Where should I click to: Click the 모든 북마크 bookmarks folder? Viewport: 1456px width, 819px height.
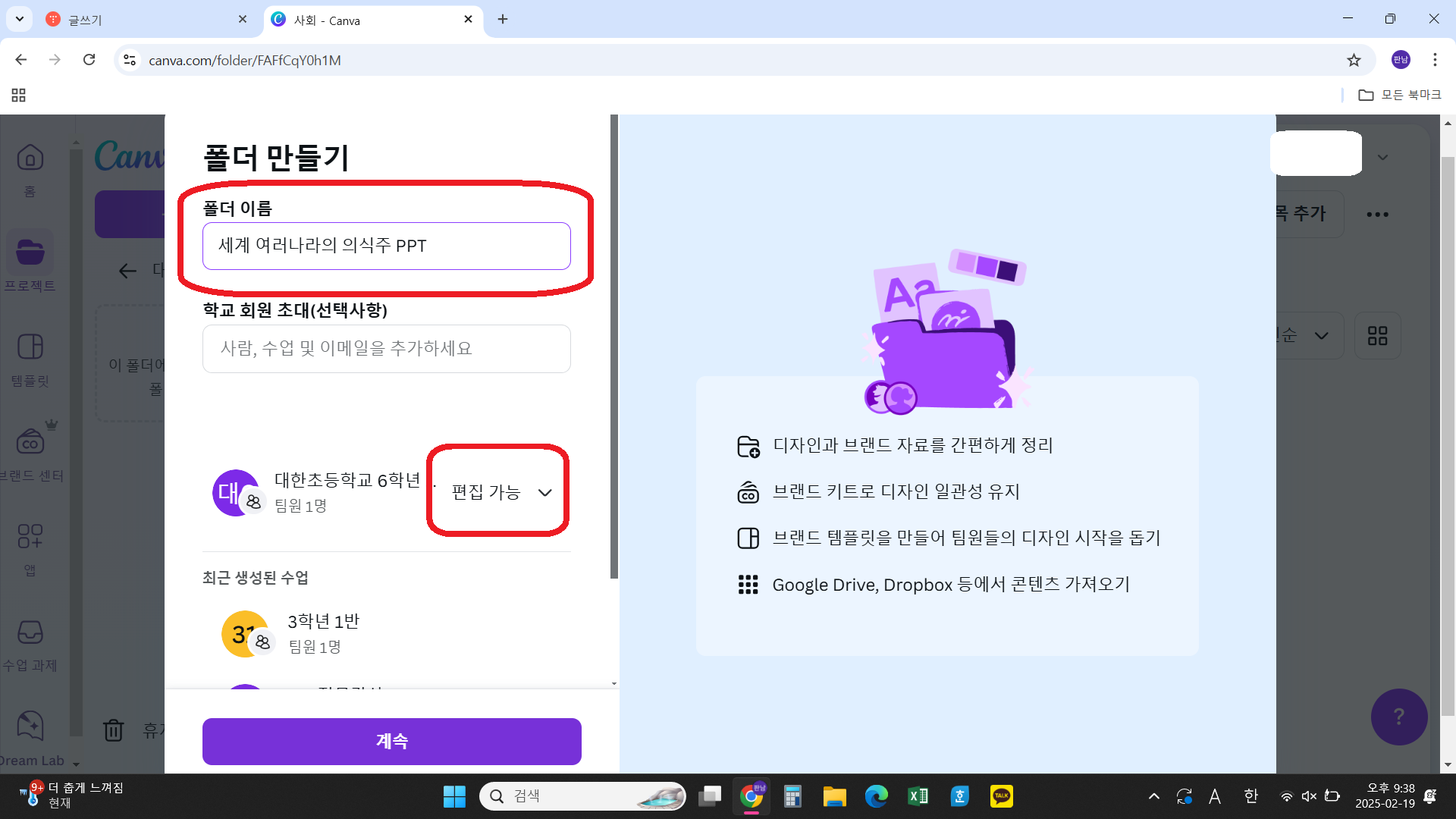(1399, 95)
